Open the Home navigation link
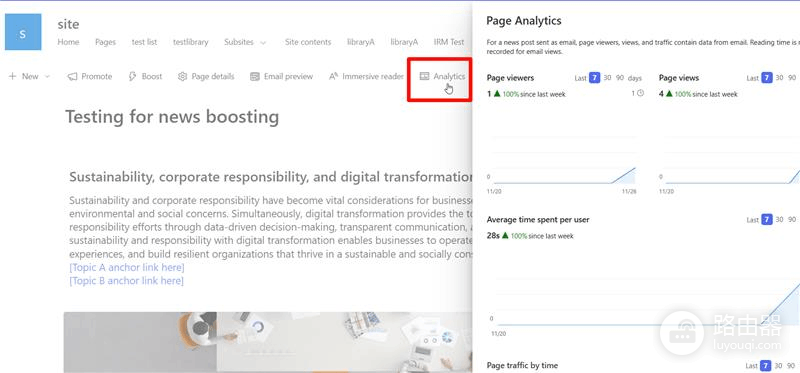Viewport: 800px width, 373px height. pos(68,42)
